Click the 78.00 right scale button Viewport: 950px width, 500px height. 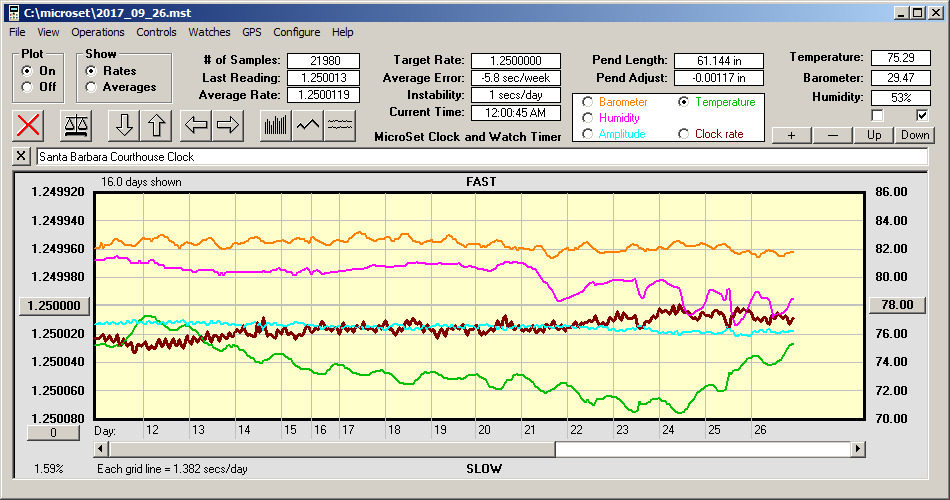(897, 305)
